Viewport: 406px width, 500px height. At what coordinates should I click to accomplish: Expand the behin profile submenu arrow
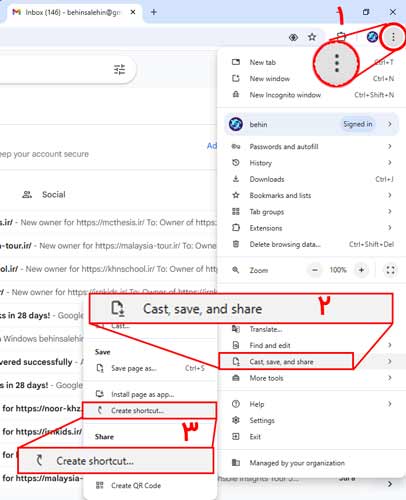[x=390, y=124]
